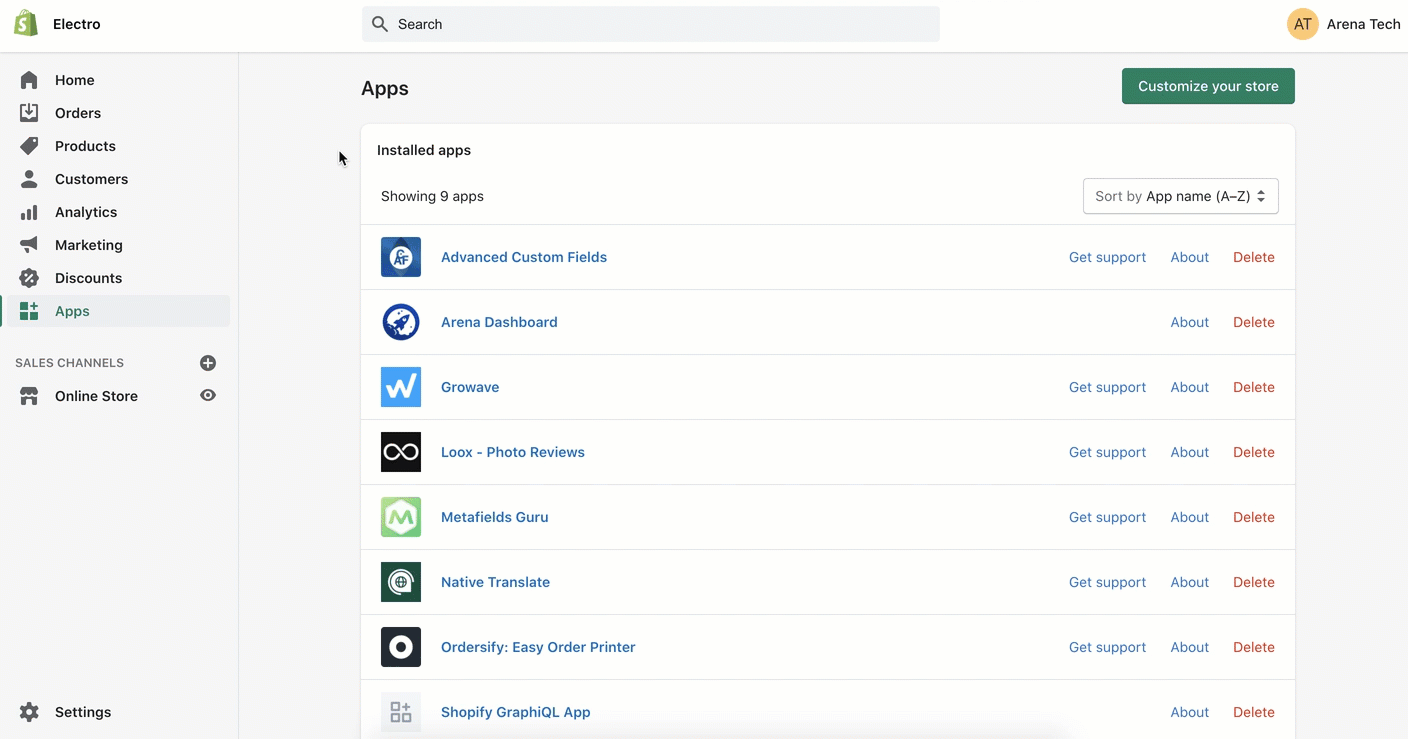Open Loox - Photo Reviews app link

point(513,452)
